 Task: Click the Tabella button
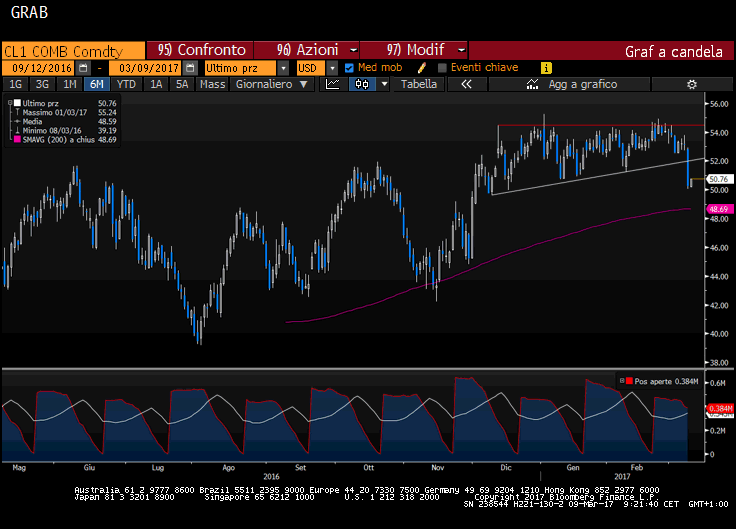[419, 85]
